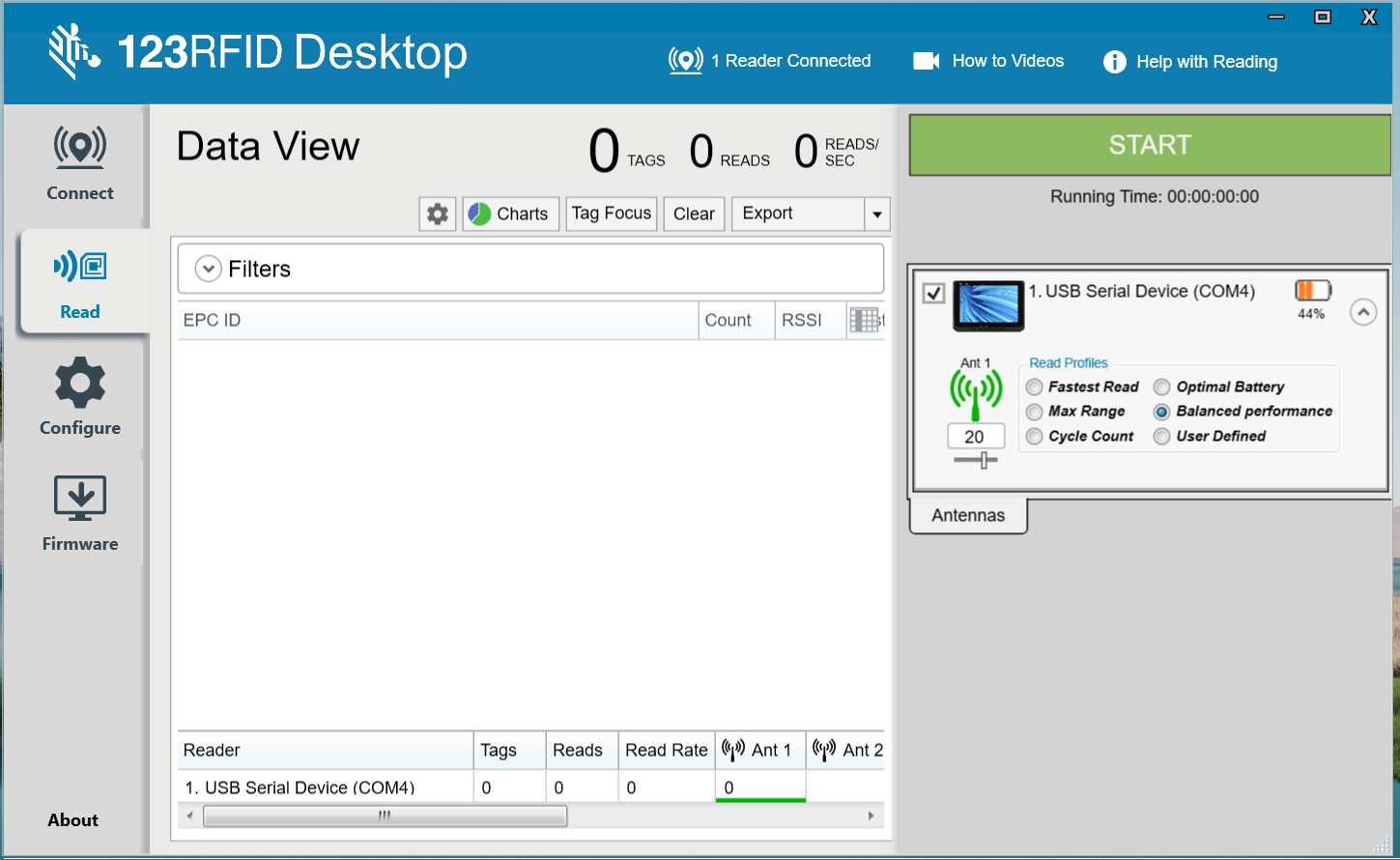
Task: Select the Read section icon
Action: (80, 266)
